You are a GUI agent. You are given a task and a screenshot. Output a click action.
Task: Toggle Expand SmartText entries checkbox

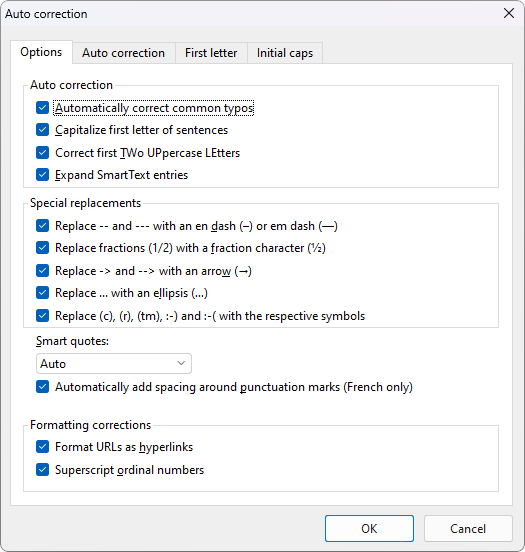[42, 175]
